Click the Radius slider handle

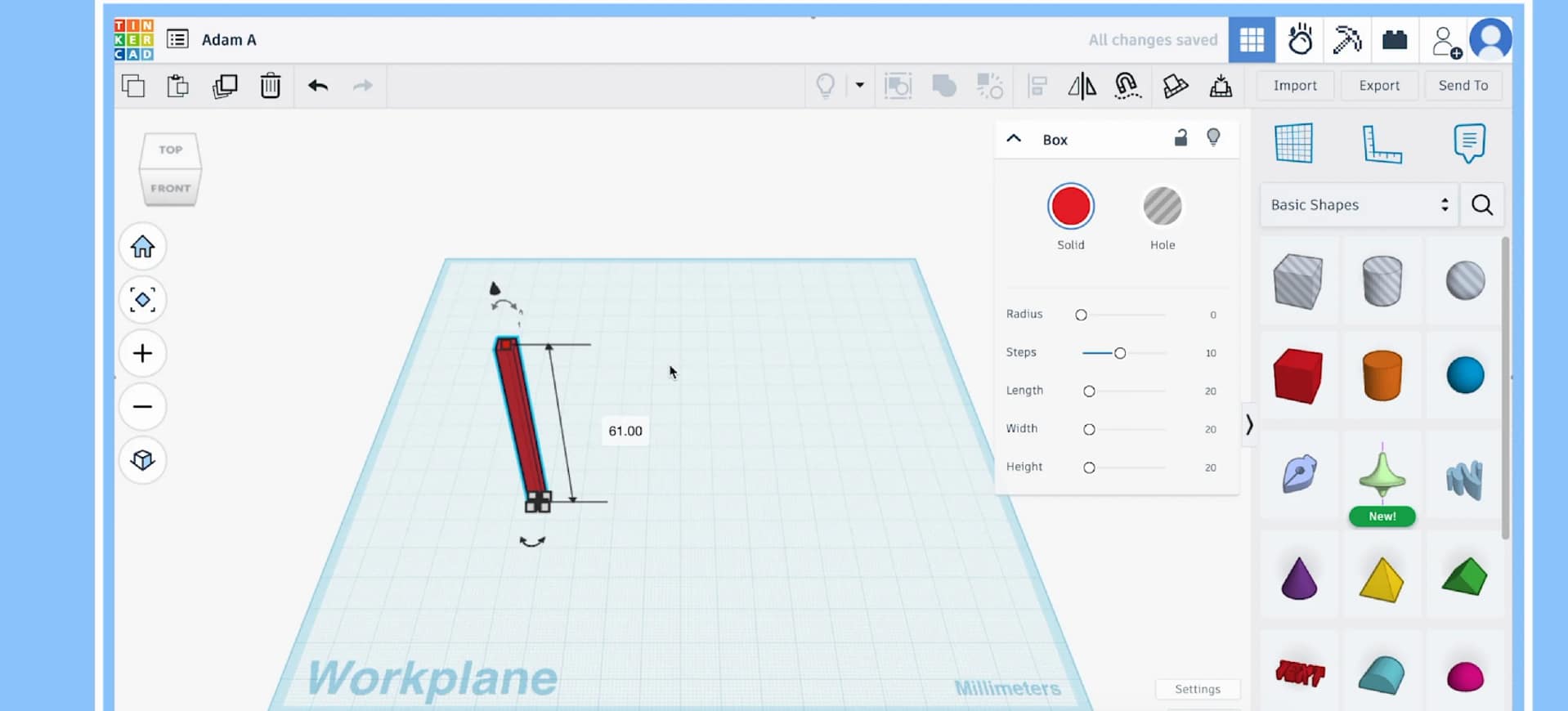1081,315
